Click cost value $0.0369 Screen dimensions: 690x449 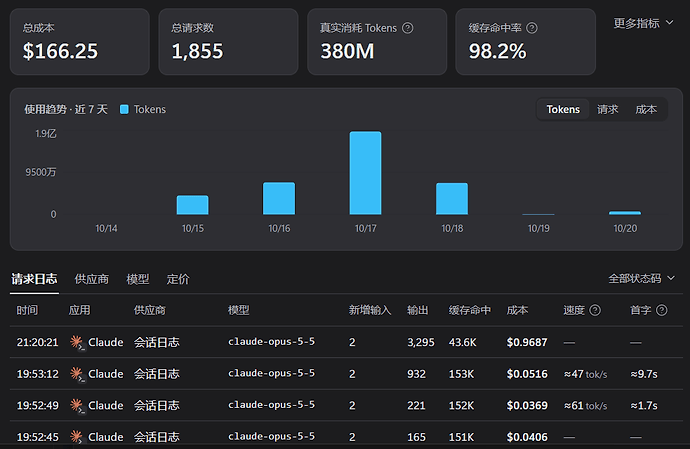tap(527, 405)
